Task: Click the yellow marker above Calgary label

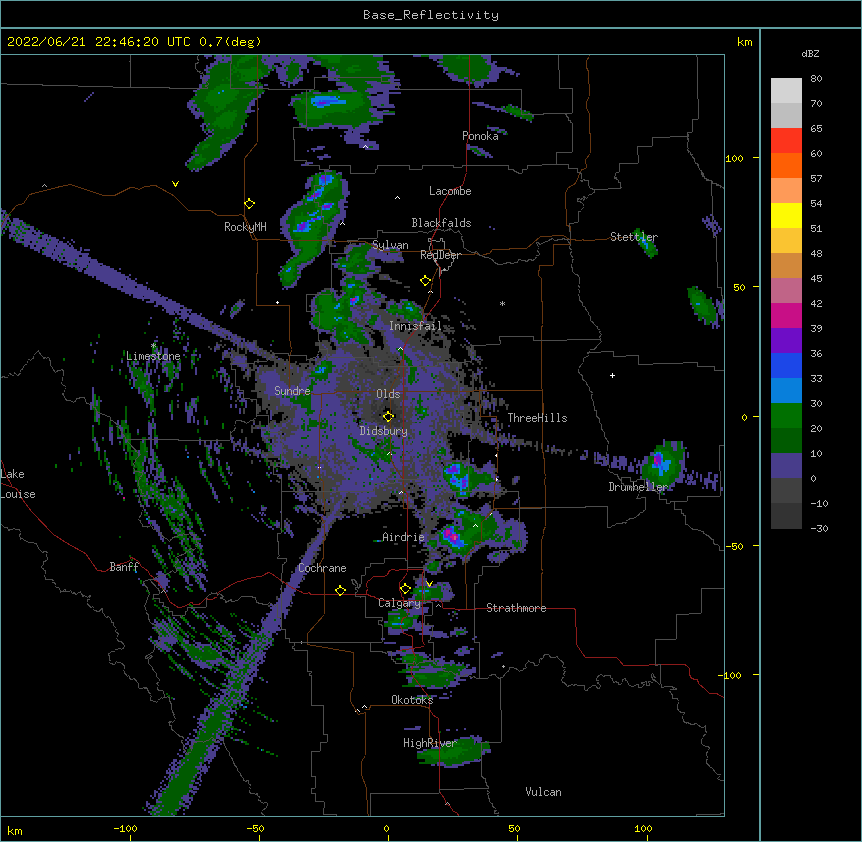Action: pyautogui.click(x=405, y=589)
